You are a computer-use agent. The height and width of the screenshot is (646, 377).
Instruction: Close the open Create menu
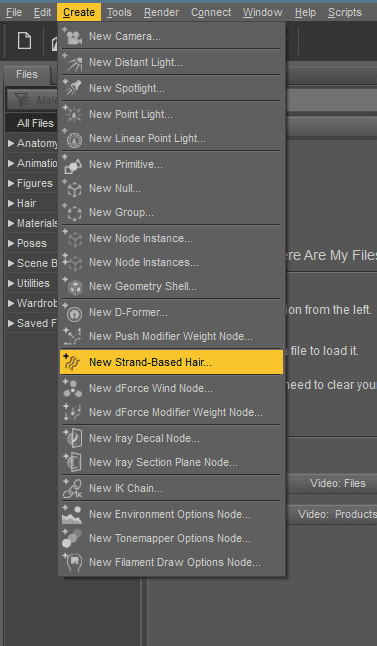[79, 12]
